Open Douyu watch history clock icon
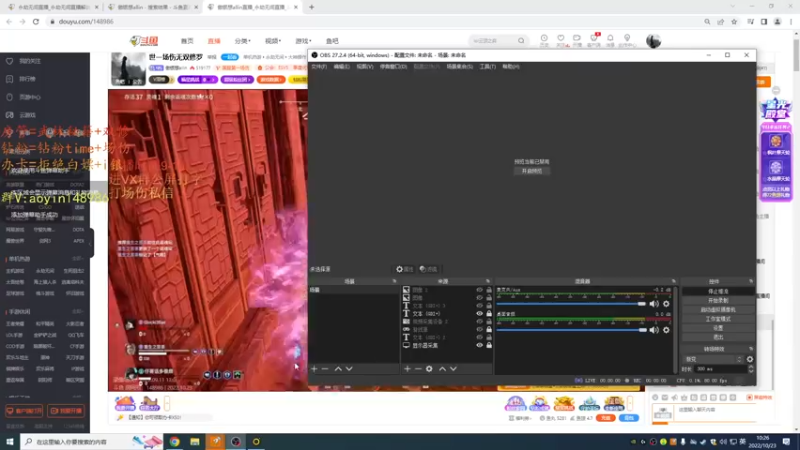This screenshot has height=450, width=800. 544,40
